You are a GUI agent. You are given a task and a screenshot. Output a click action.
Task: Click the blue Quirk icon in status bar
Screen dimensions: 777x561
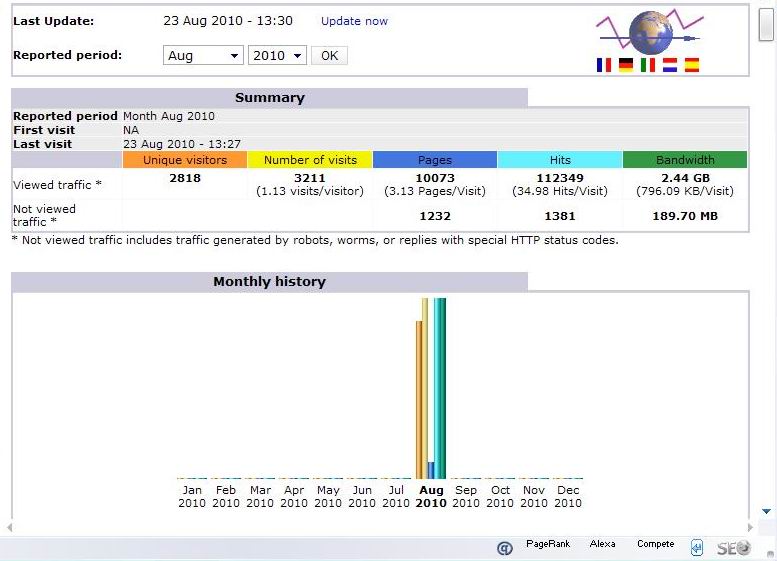pos(504,548)
